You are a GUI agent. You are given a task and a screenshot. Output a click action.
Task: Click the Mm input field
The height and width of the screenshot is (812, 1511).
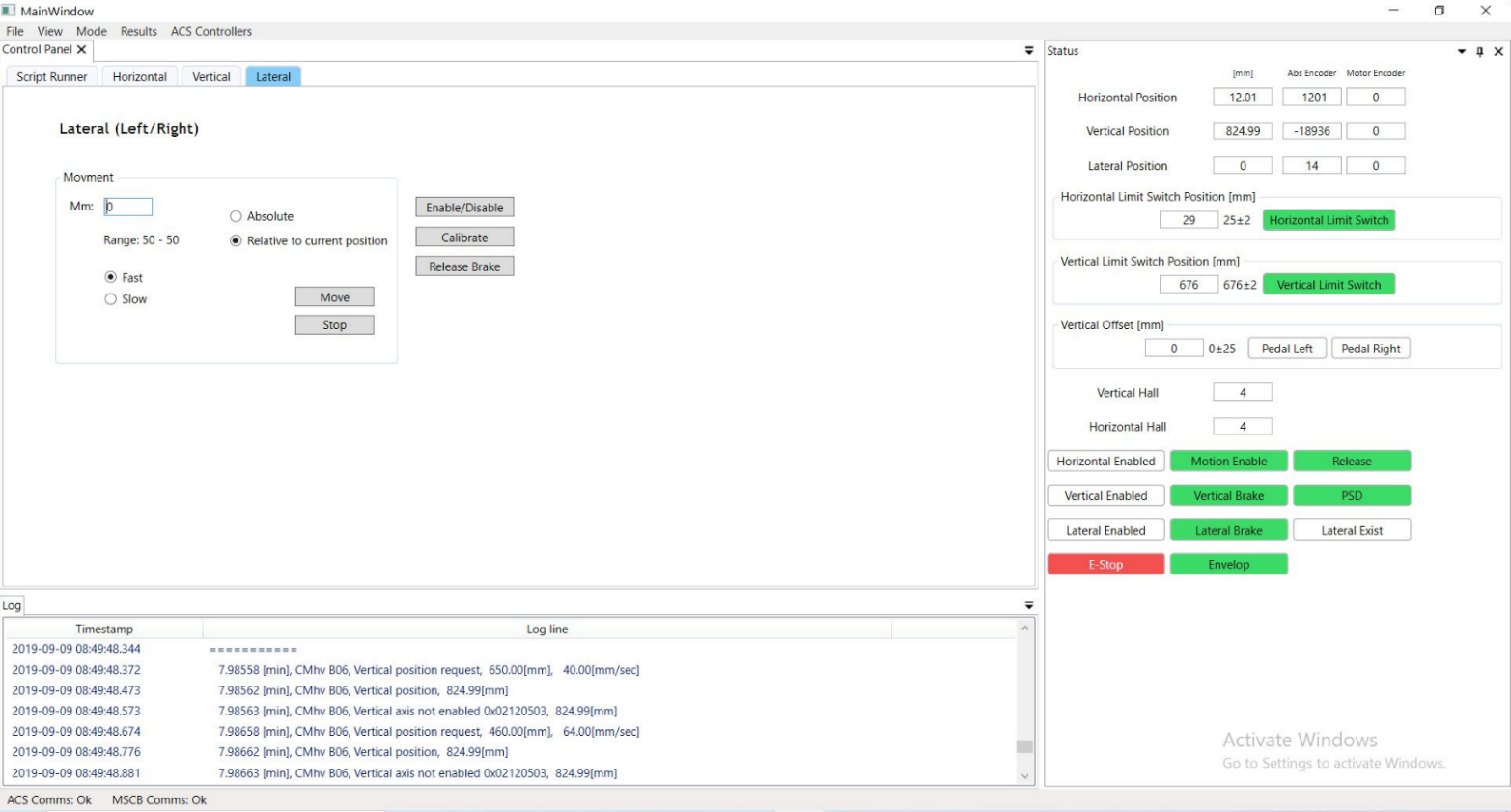tap(128, 207)
